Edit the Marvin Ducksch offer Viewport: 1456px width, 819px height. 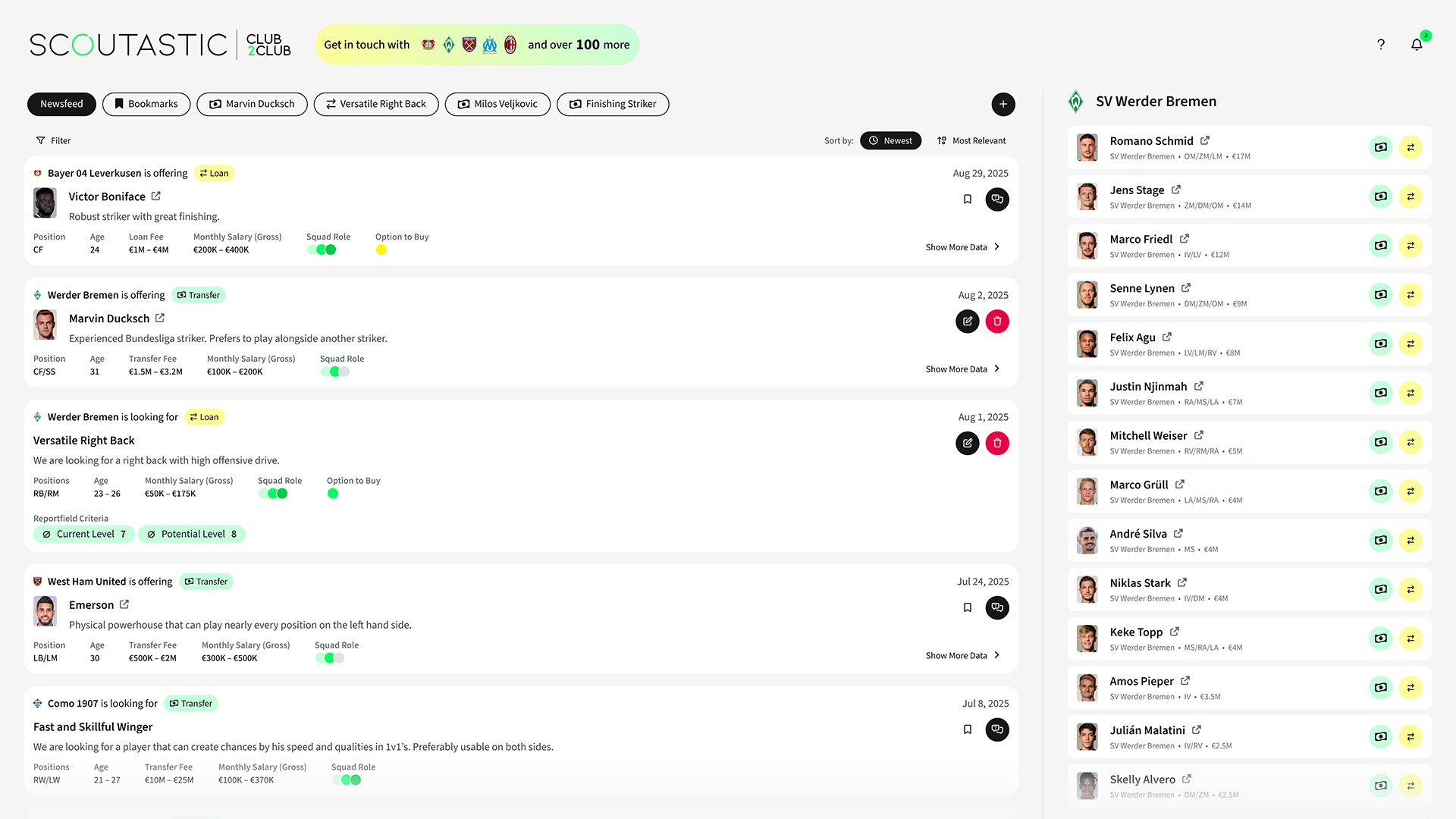coord(967,322)
